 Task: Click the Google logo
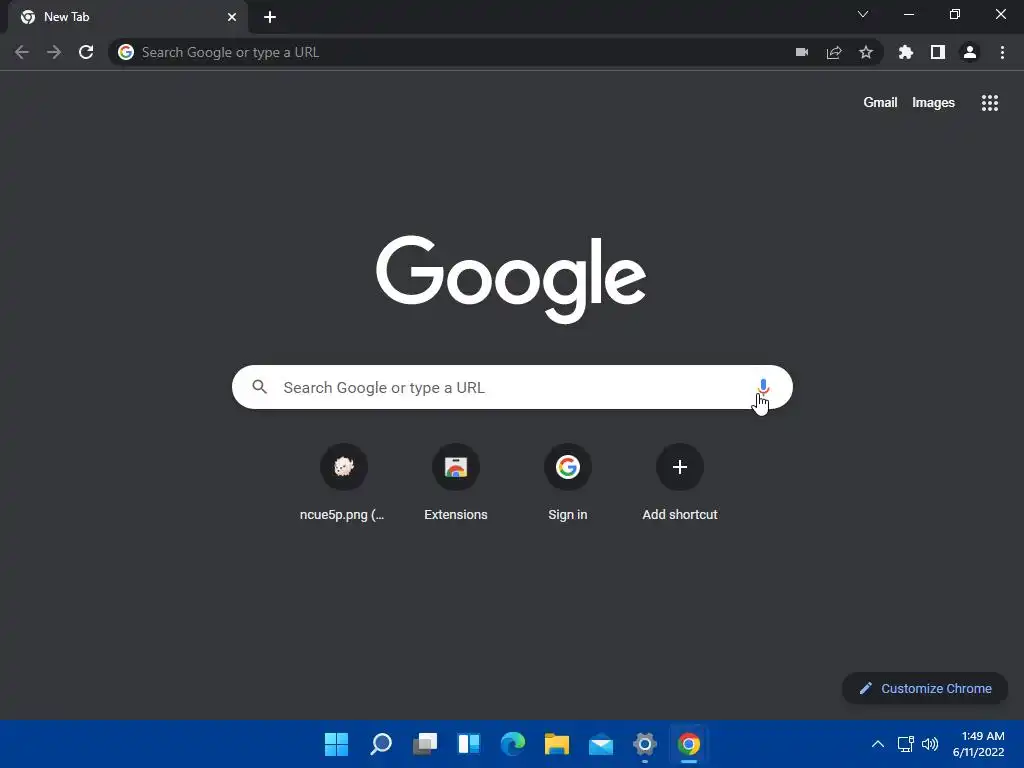coord(511,280)
